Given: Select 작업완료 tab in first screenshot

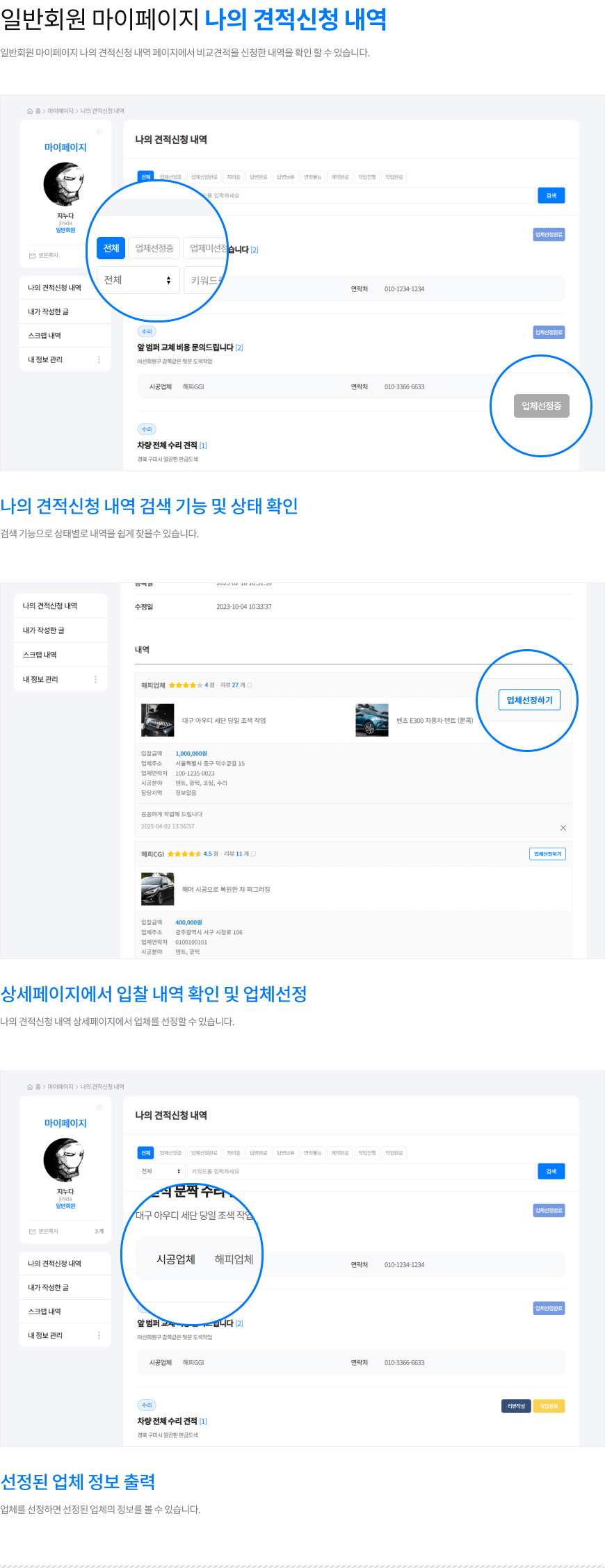Looking at the screenshot, I should 394,177.
